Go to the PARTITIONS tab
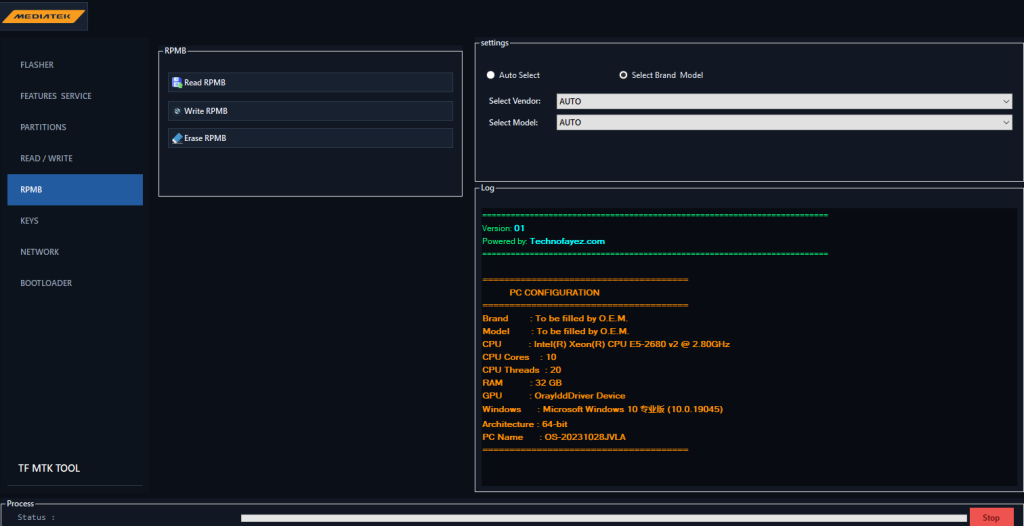The height and width of the screenshot is (526, 1024). [75, 127]
